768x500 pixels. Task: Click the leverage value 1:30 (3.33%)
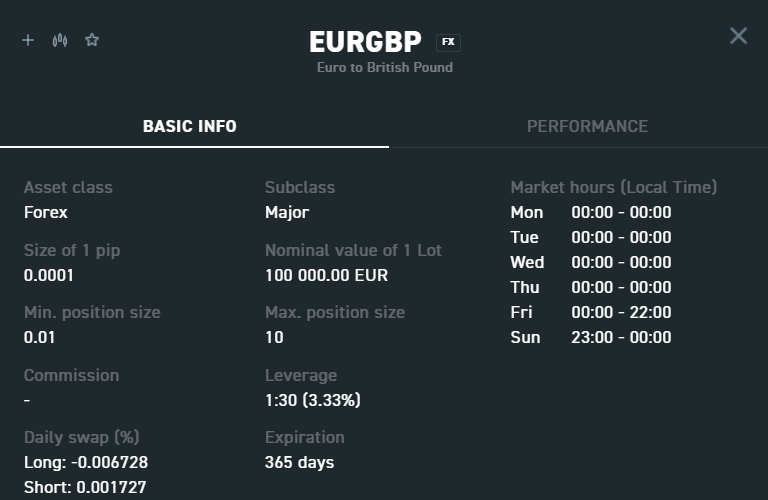pyautogui.click(x=312, y=400)
